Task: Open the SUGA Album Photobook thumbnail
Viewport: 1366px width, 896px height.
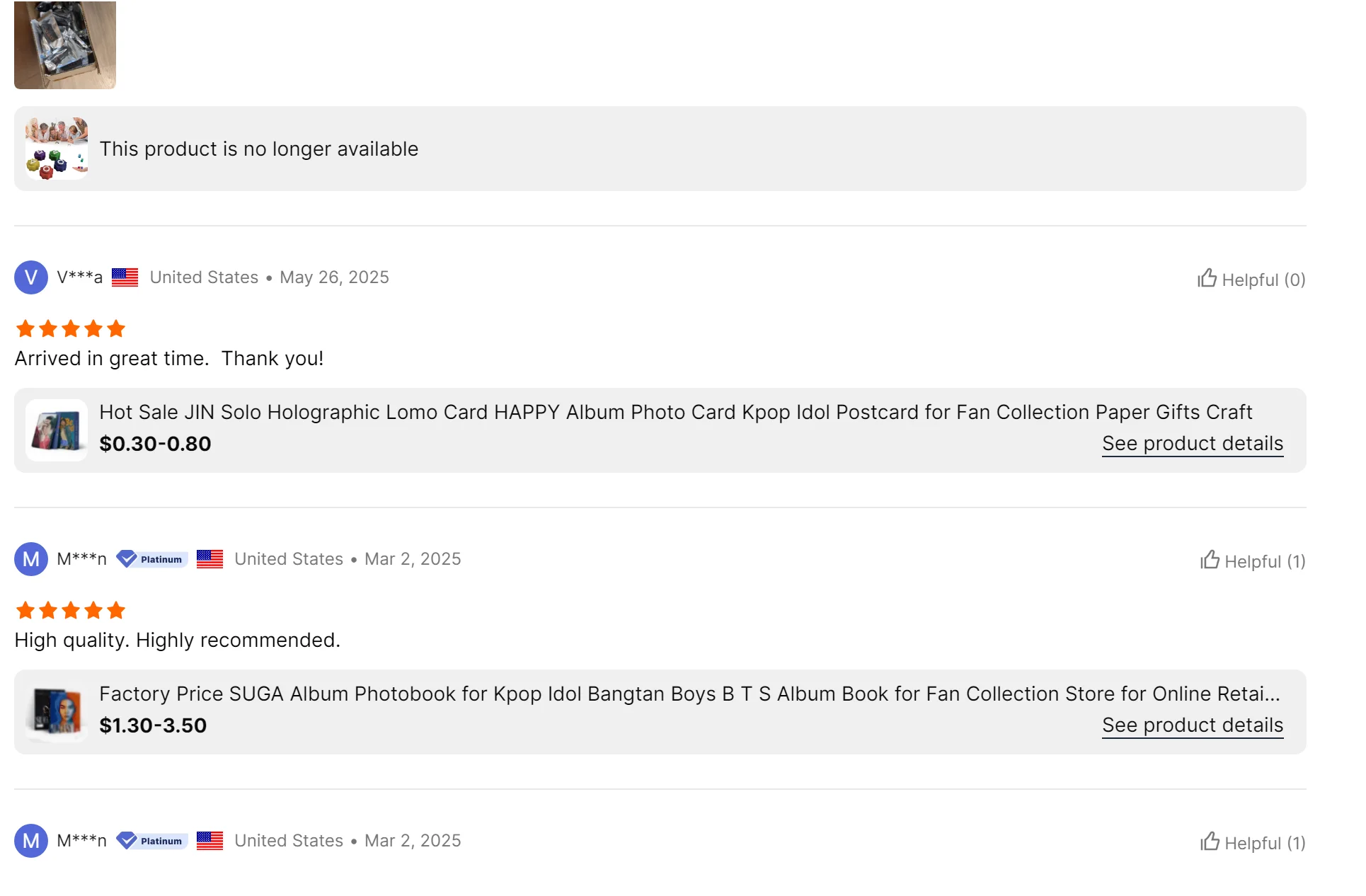Action: coord(57,712)
